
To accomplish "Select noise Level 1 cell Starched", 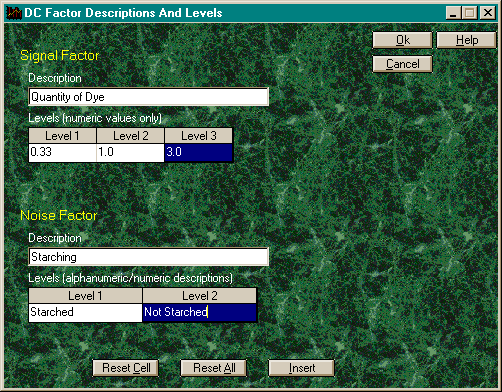I will pos(85,313).
